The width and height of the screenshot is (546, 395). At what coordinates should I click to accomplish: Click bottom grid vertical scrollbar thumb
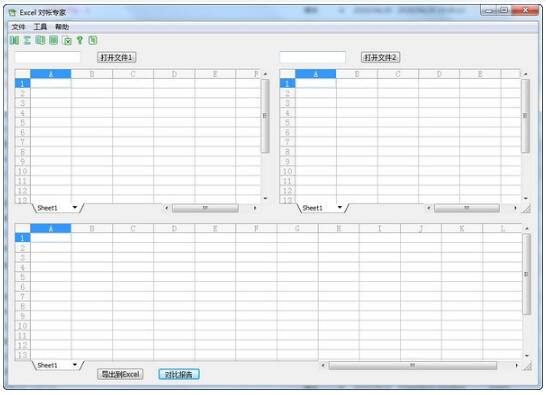point(526,274)
